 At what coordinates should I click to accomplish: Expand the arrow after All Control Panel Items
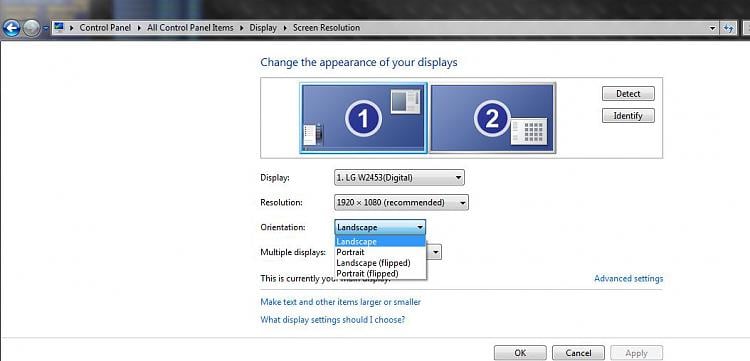click(242, 28)
